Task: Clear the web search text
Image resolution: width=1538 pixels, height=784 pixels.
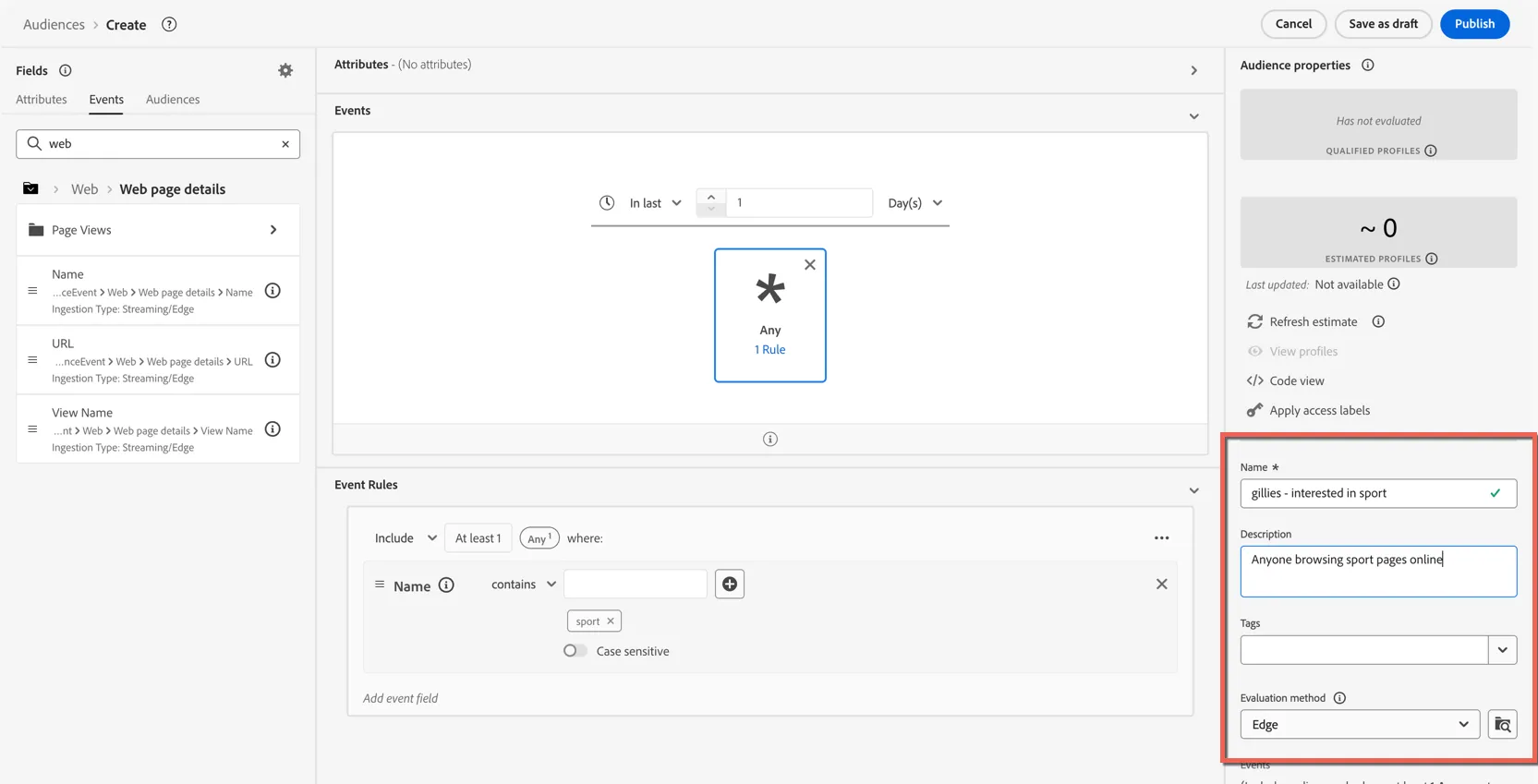Action: tap(285, 144)
